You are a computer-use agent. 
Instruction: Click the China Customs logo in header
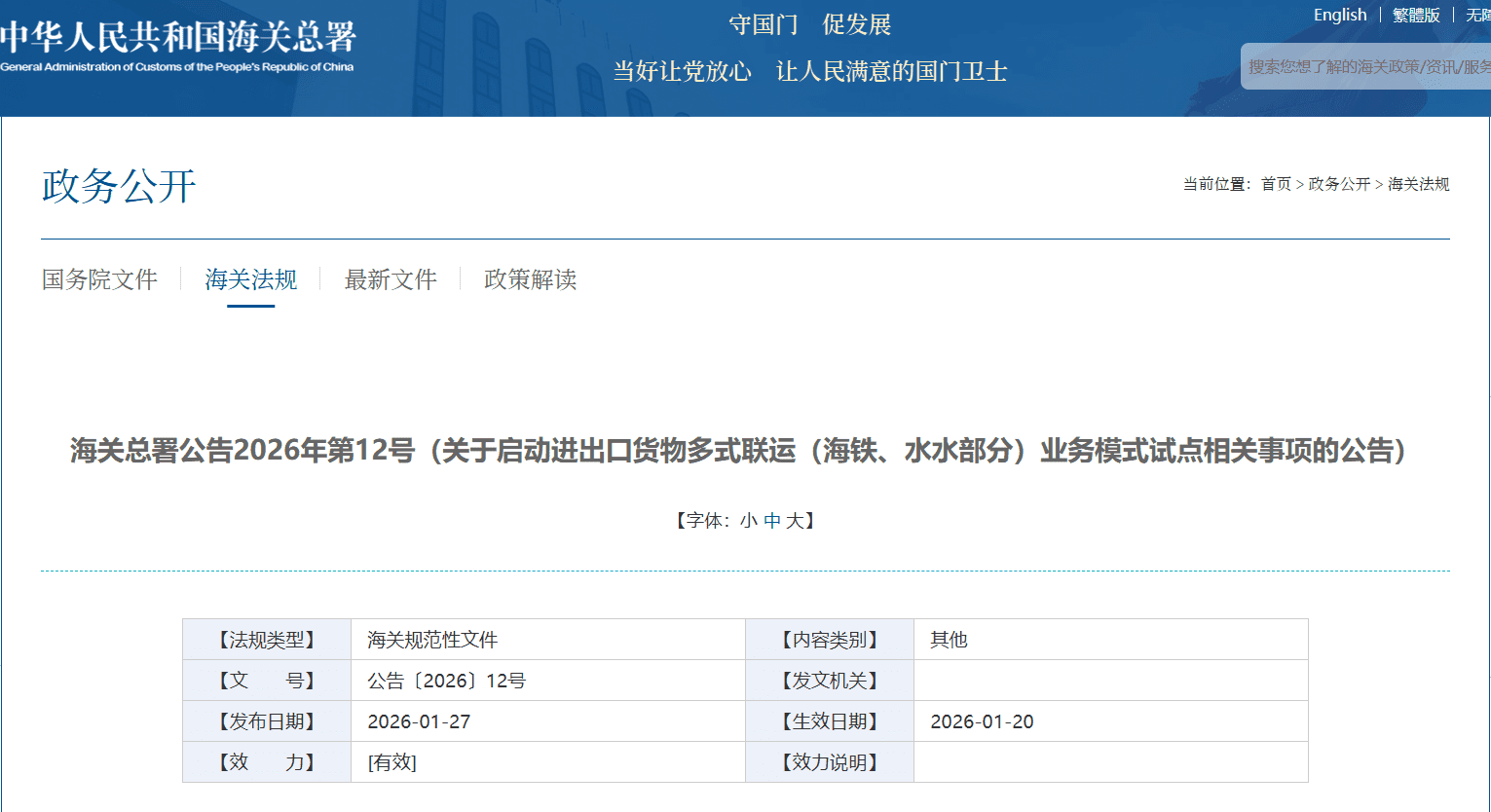point(178,46)
